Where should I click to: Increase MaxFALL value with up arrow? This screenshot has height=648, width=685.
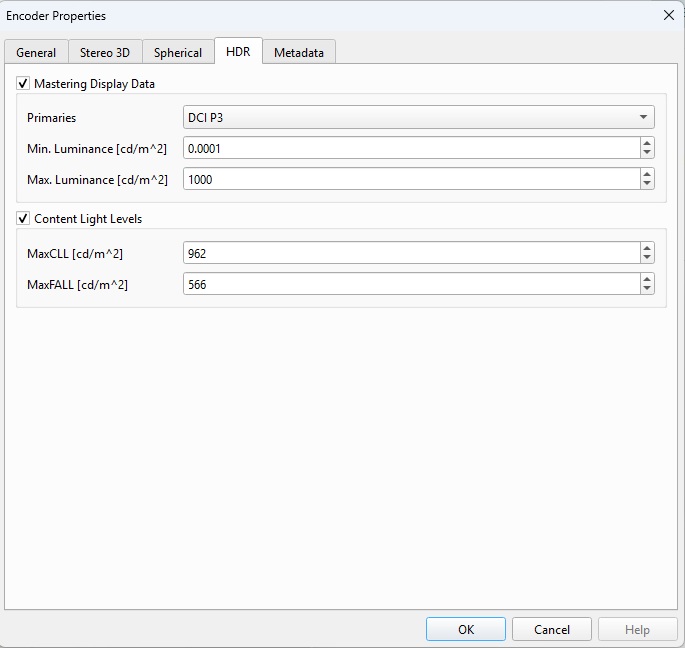[647, 279]
